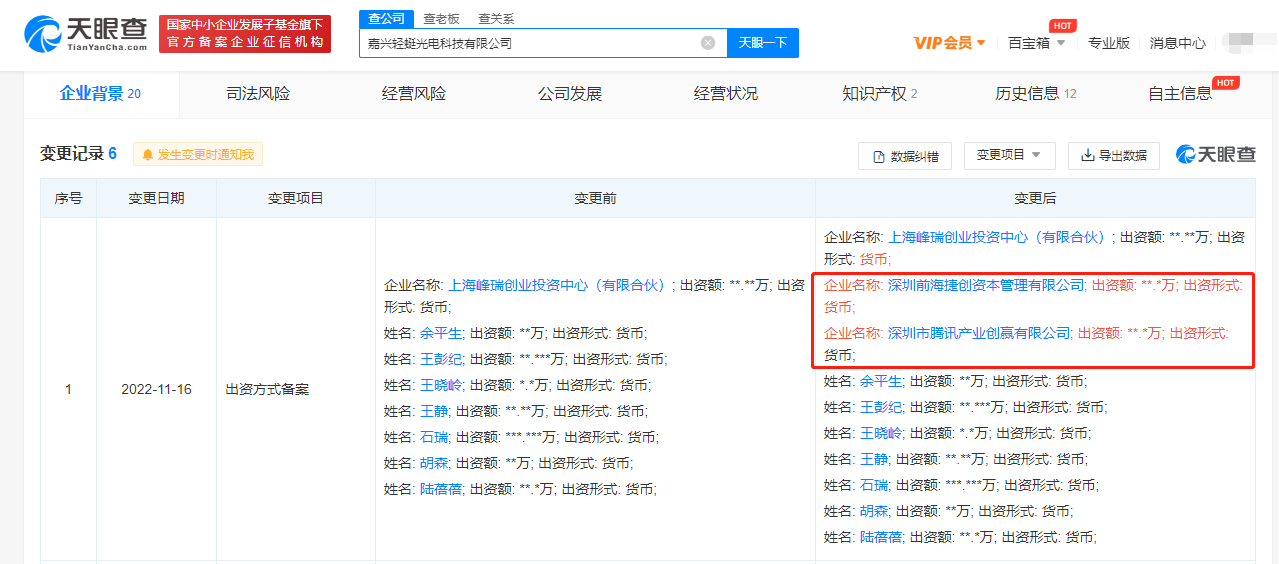Select the 查公司 search tab
Viewport: 1279px width, 564px height.
tap(386, 18)
